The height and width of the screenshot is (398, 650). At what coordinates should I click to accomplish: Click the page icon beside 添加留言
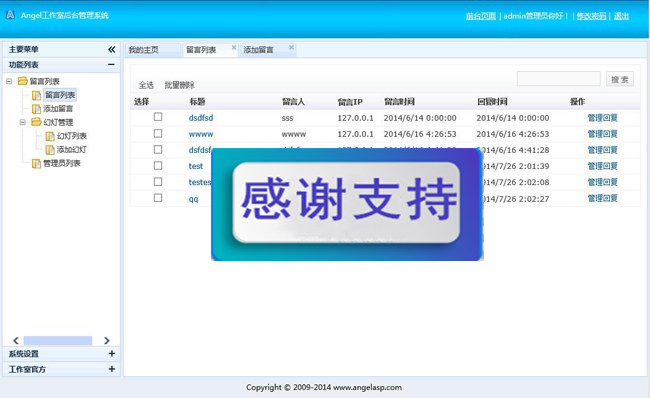[36, 109]
